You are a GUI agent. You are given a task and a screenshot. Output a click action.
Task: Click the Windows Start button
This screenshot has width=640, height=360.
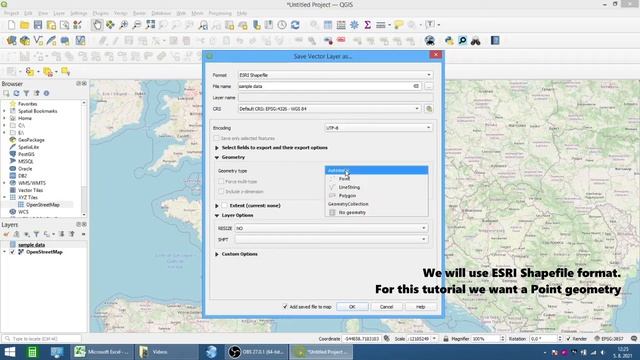tap(10, 352)
